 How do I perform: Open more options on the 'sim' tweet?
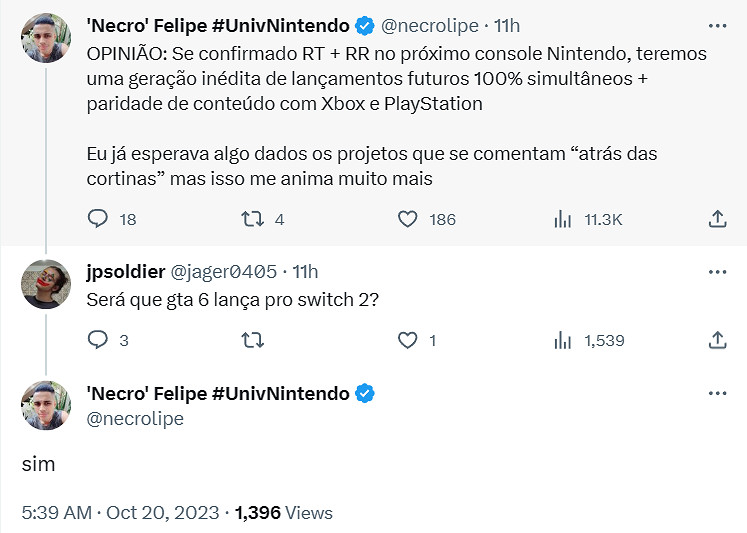coord(717,393)
